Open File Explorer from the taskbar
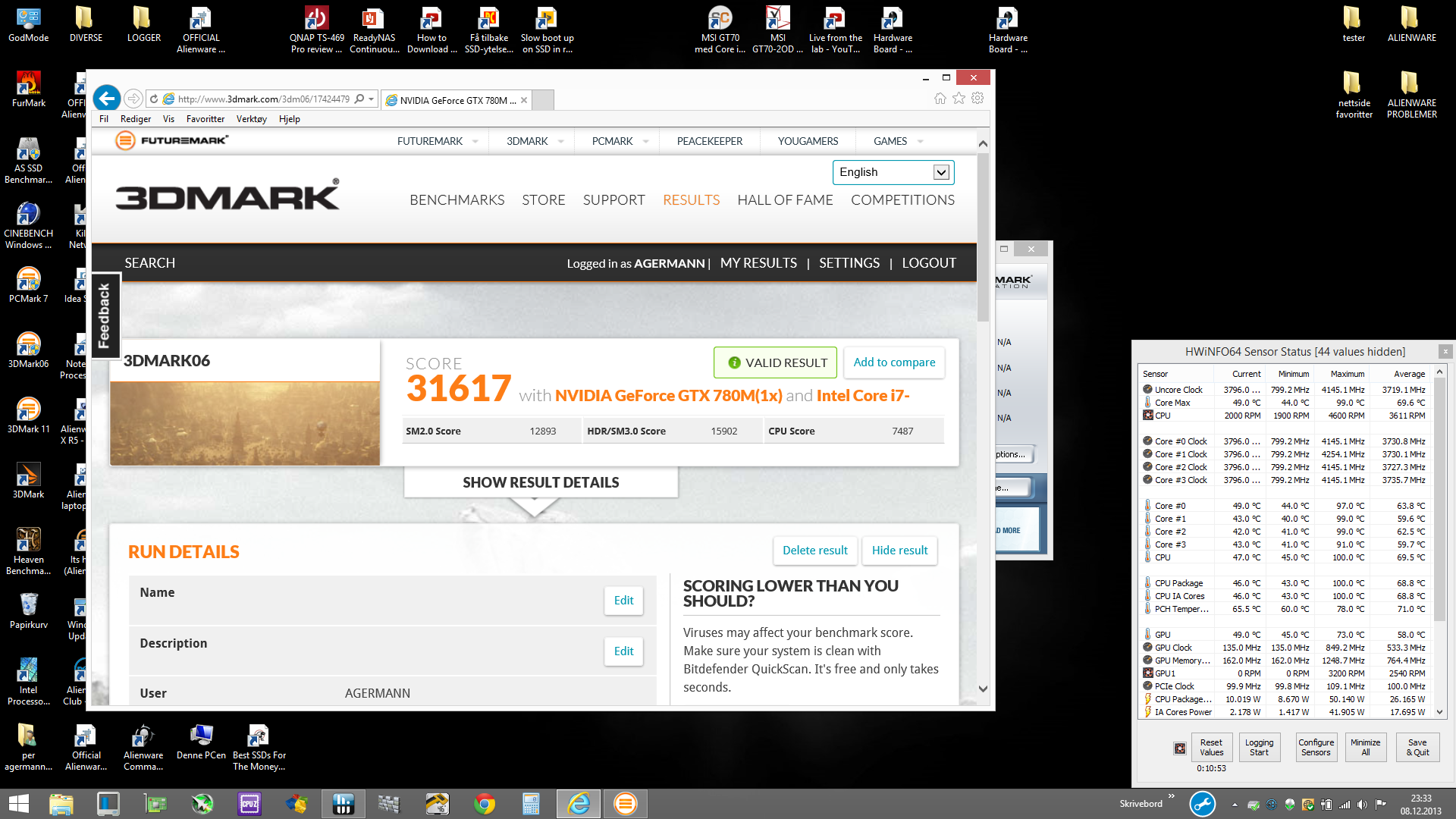 pyautogui.click(x=61, y=804)
